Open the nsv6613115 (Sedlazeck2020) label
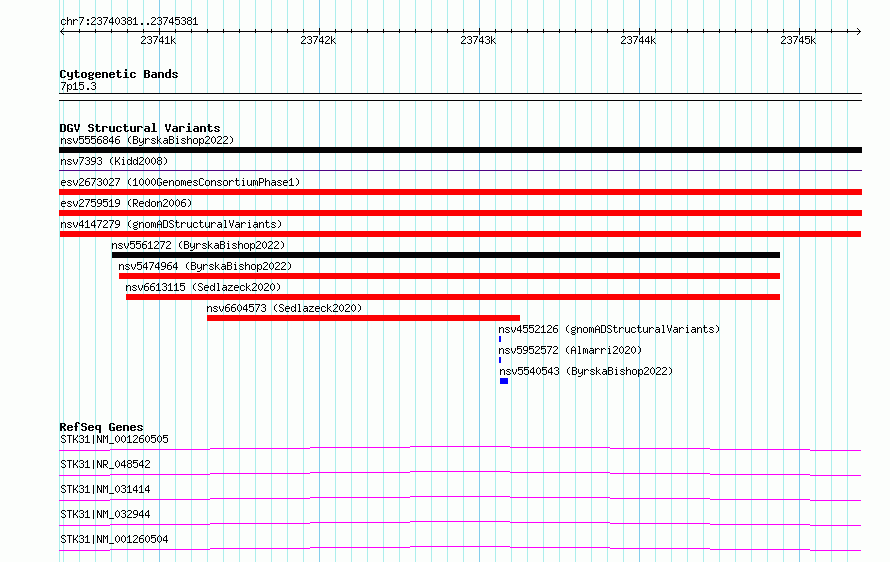This screenshot has width=890, height=562. click(x=203, y=287)
